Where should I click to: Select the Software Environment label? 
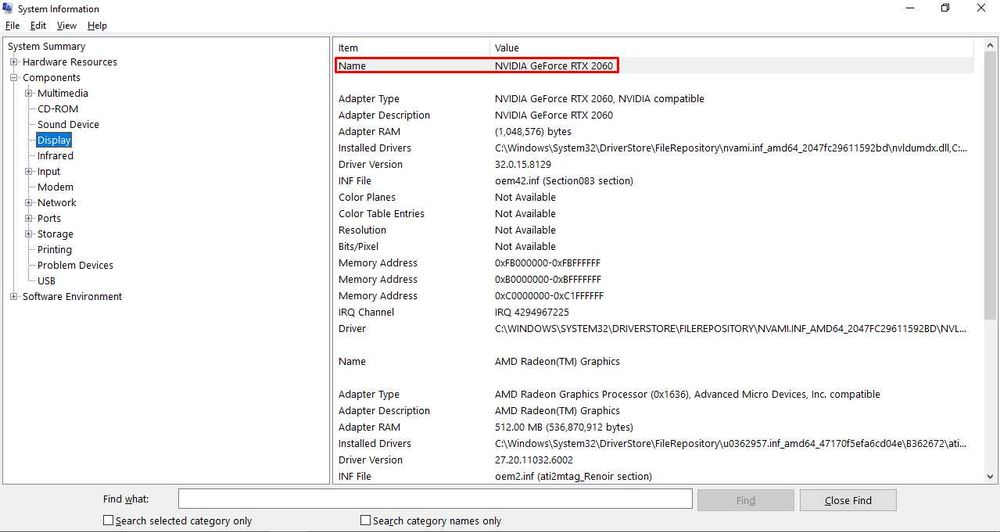72,297
